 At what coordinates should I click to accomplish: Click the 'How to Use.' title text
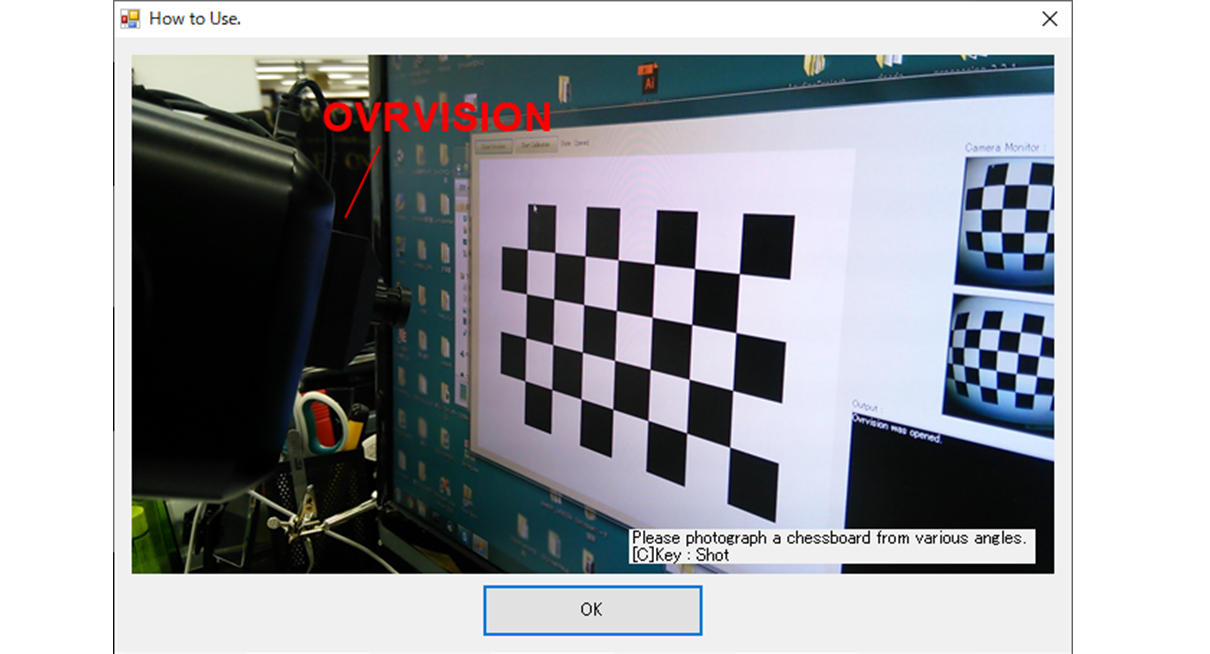click(x=195, y=19)
